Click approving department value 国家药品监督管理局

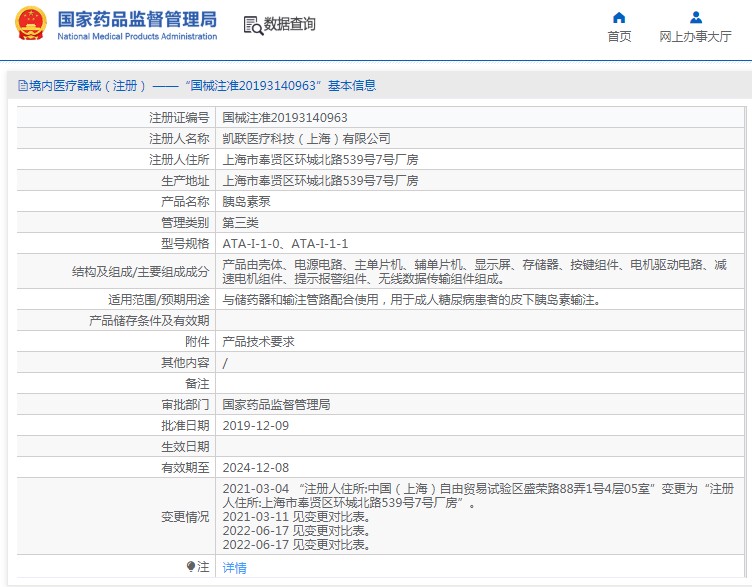pyautogui.click(x=276, y=405)
